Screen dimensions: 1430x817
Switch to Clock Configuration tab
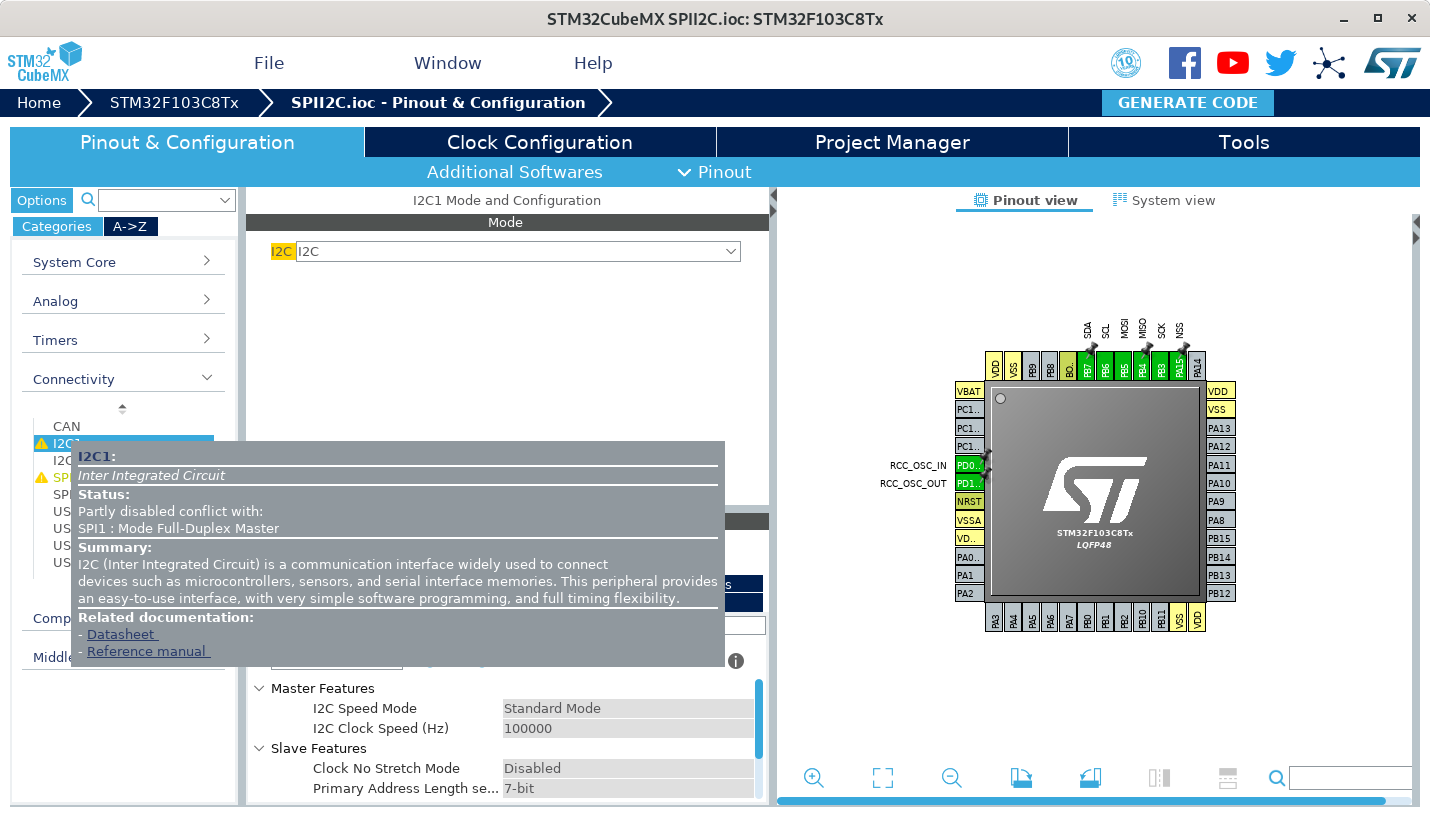(540, 142)
